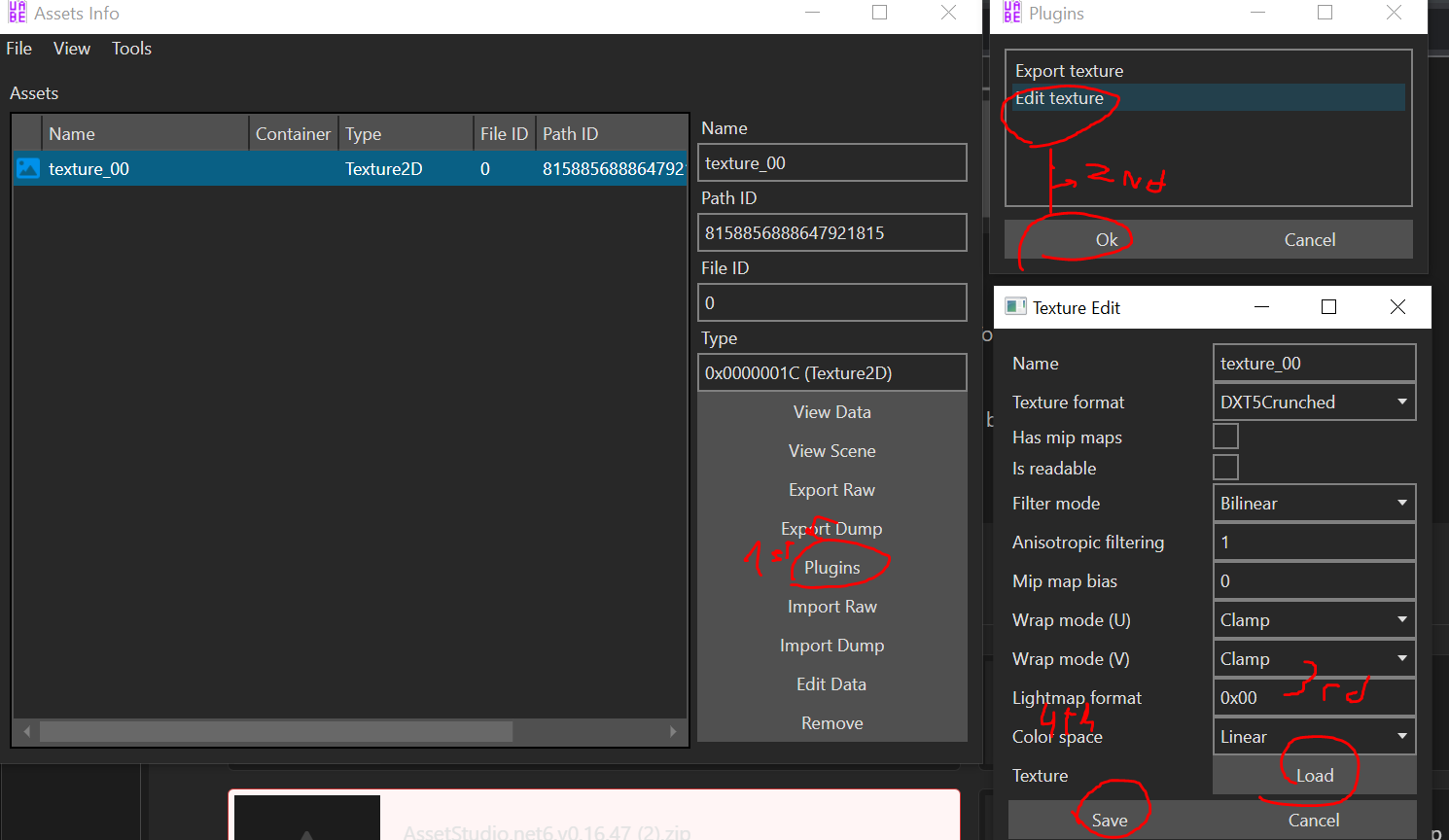Click the Anisotropic filtering input field
Image resolution: width=1449 pixels, height=840 pixels.
(1314, 542)
